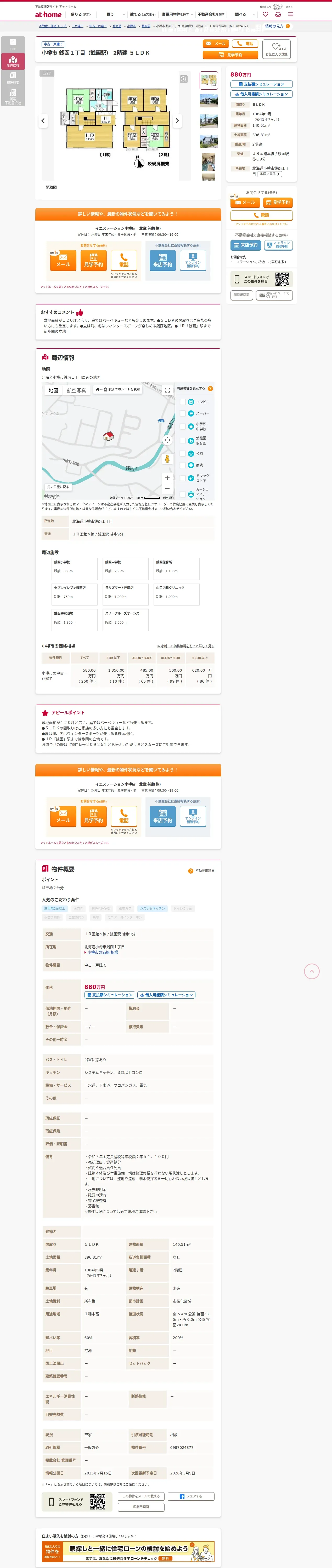The height and width of the screenshot is (1568, 332).
Task: Switch the map to 地図 view
Action: pos(54,390)
